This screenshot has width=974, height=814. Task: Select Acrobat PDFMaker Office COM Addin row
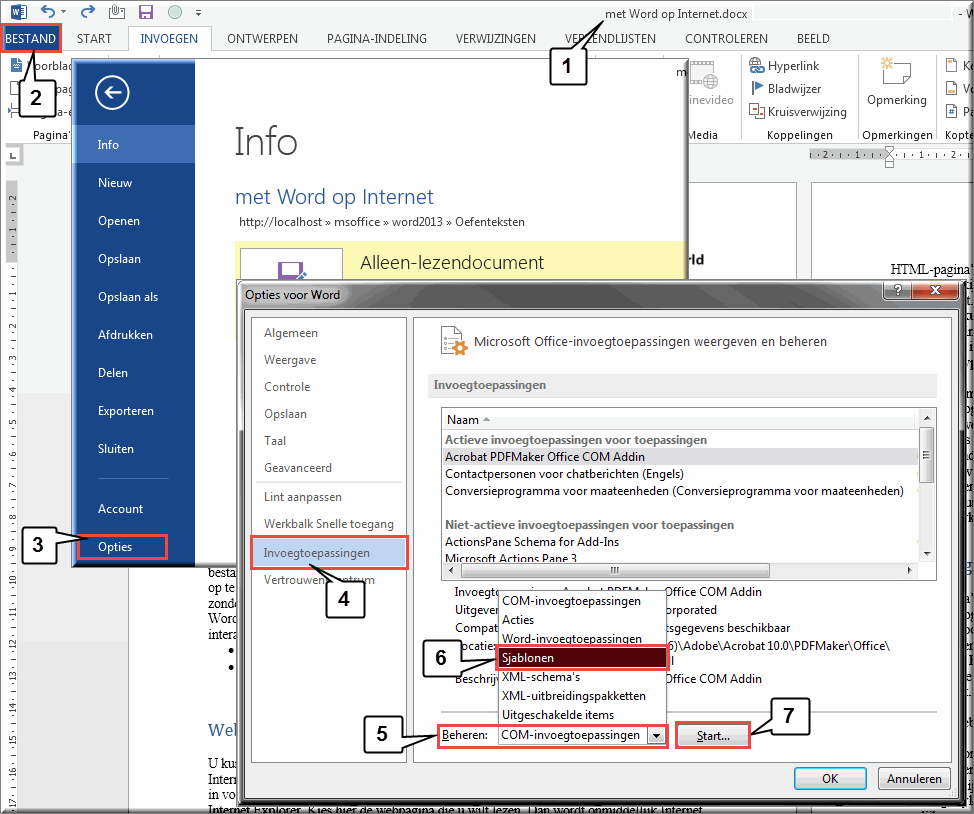pos(680,457)
